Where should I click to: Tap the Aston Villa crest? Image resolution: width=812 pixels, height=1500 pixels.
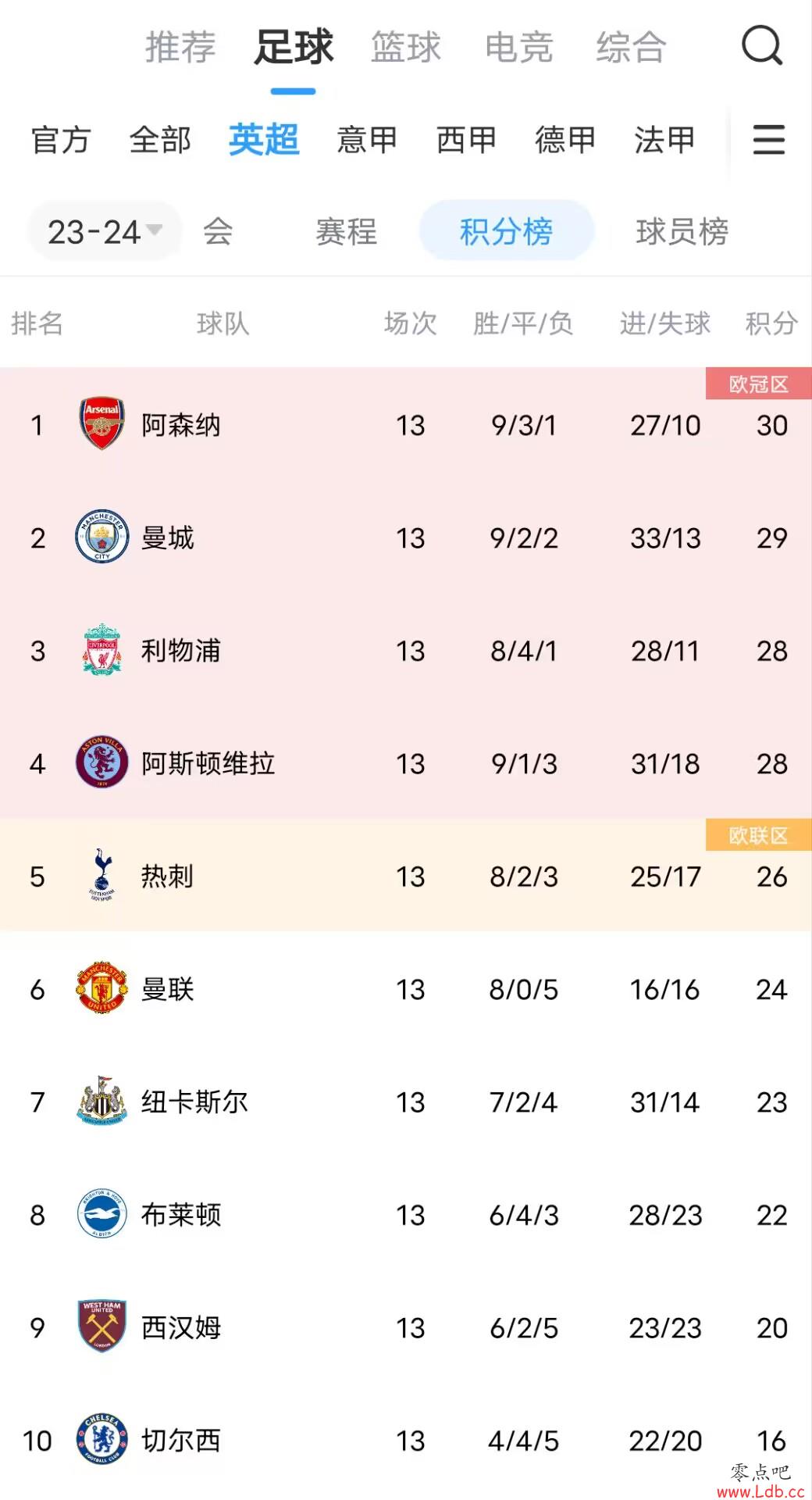pos(102,762)
